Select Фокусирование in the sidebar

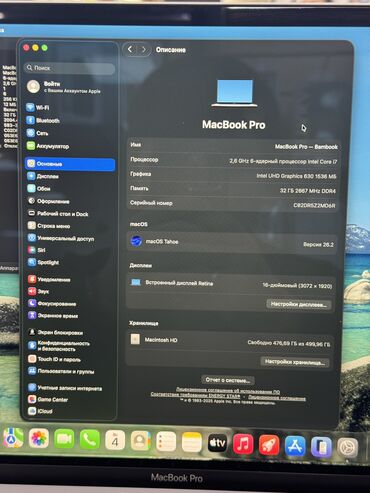[x=52, y=304]
